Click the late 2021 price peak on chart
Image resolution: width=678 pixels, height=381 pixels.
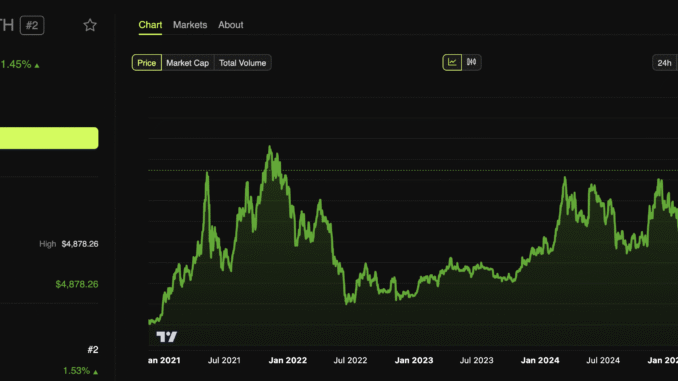270,148
